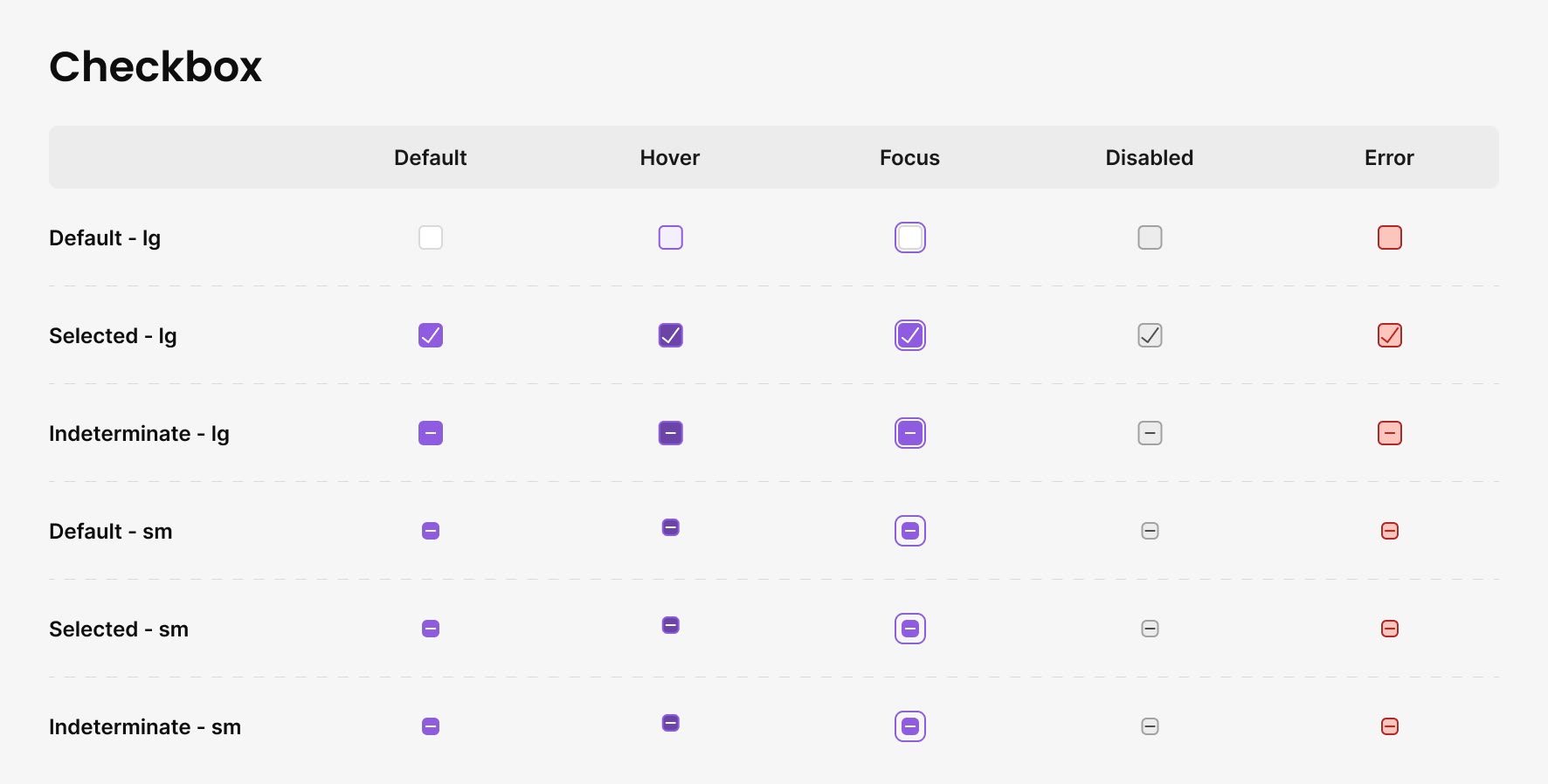The height and width of the screenshot is (784, 1548).
Task: Toggle the focused Indeterminate - lg checkbox
Action: click(910, 433)
